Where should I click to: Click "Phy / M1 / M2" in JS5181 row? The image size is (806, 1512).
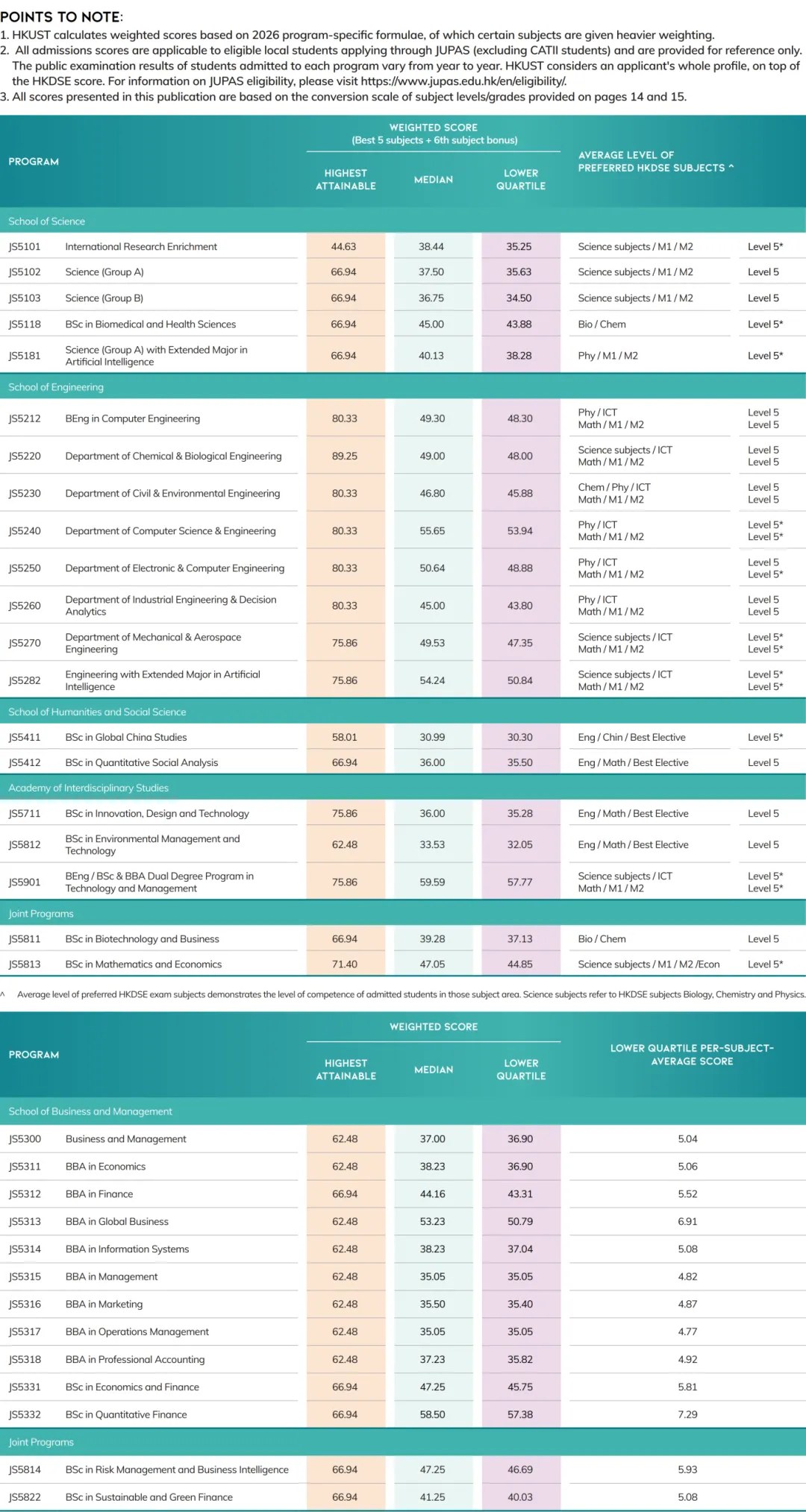click(608, 356)
